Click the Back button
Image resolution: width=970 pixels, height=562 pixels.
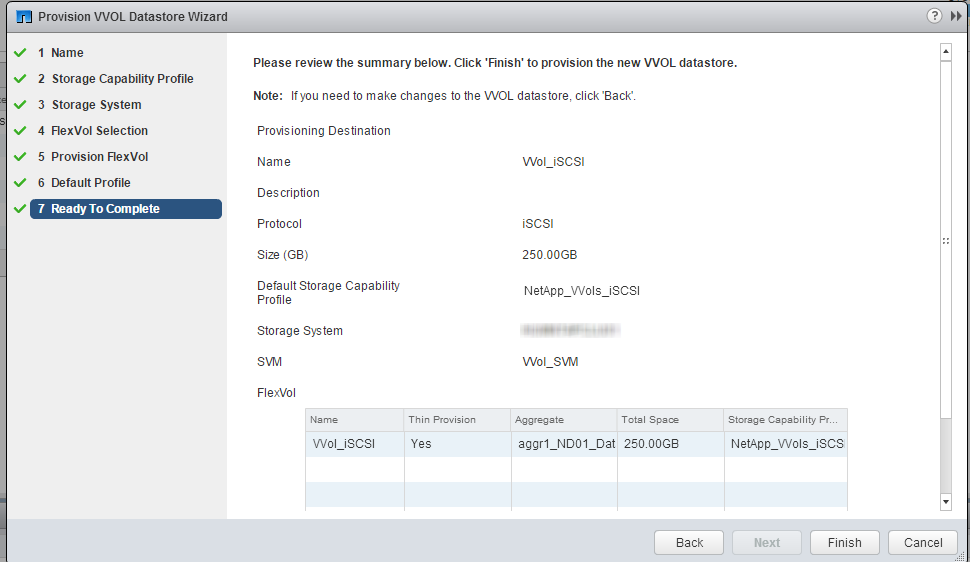pyautogui.click(x=689, y=542)
